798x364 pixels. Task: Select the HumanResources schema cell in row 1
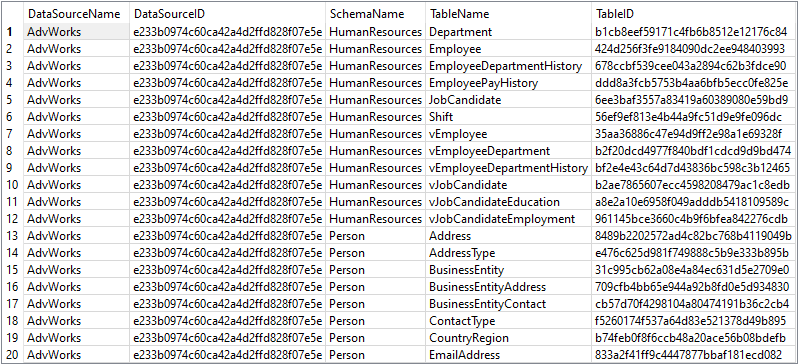click(x=376, y=32)
